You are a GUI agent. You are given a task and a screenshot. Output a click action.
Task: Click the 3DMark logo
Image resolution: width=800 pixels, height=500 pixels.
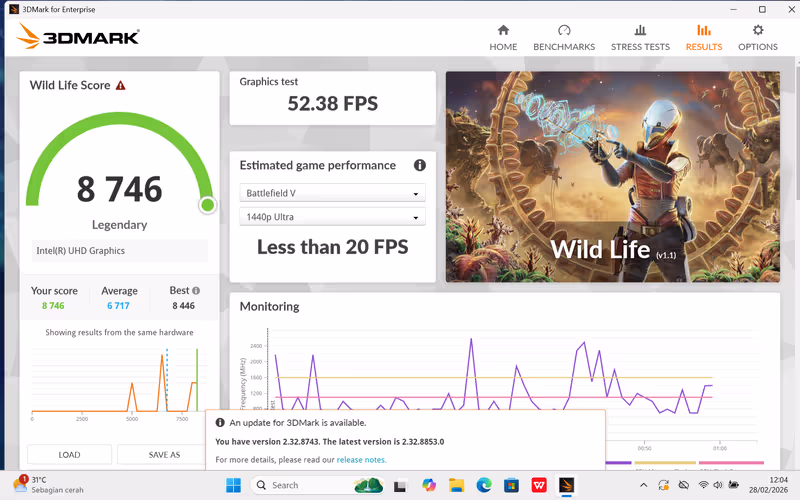click(78, 38)
